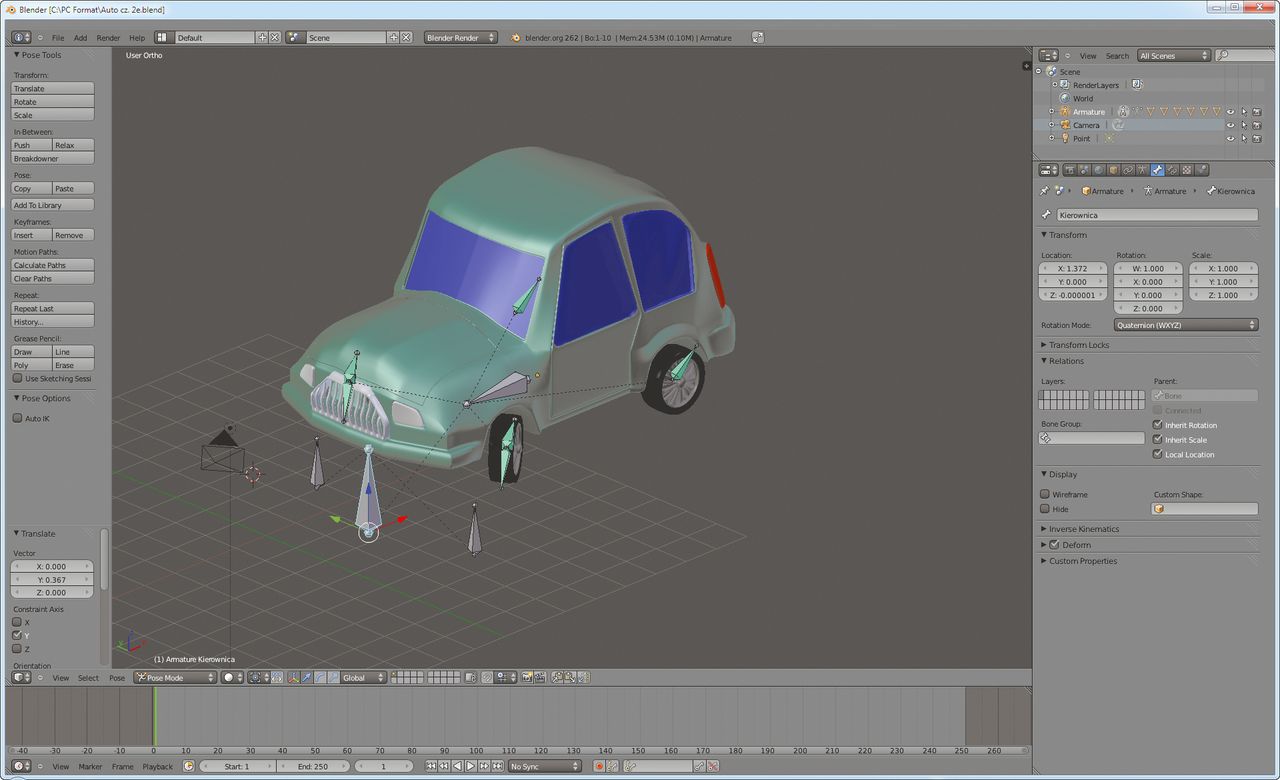Enable Auto IK checkbox
This screenshot has height=780, width=1280.
17,418
